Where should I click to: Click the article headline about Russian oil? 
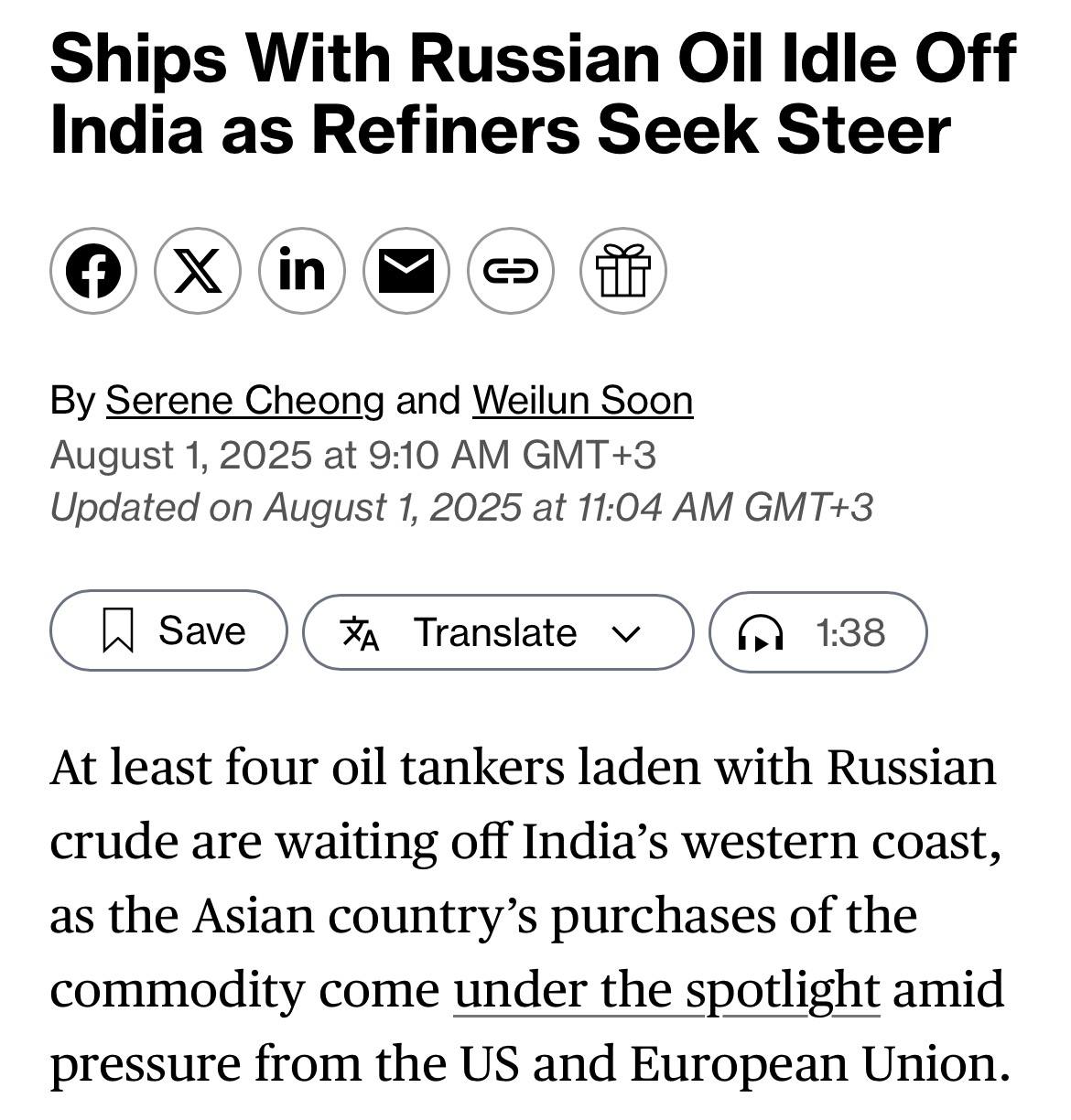[532, 93]
